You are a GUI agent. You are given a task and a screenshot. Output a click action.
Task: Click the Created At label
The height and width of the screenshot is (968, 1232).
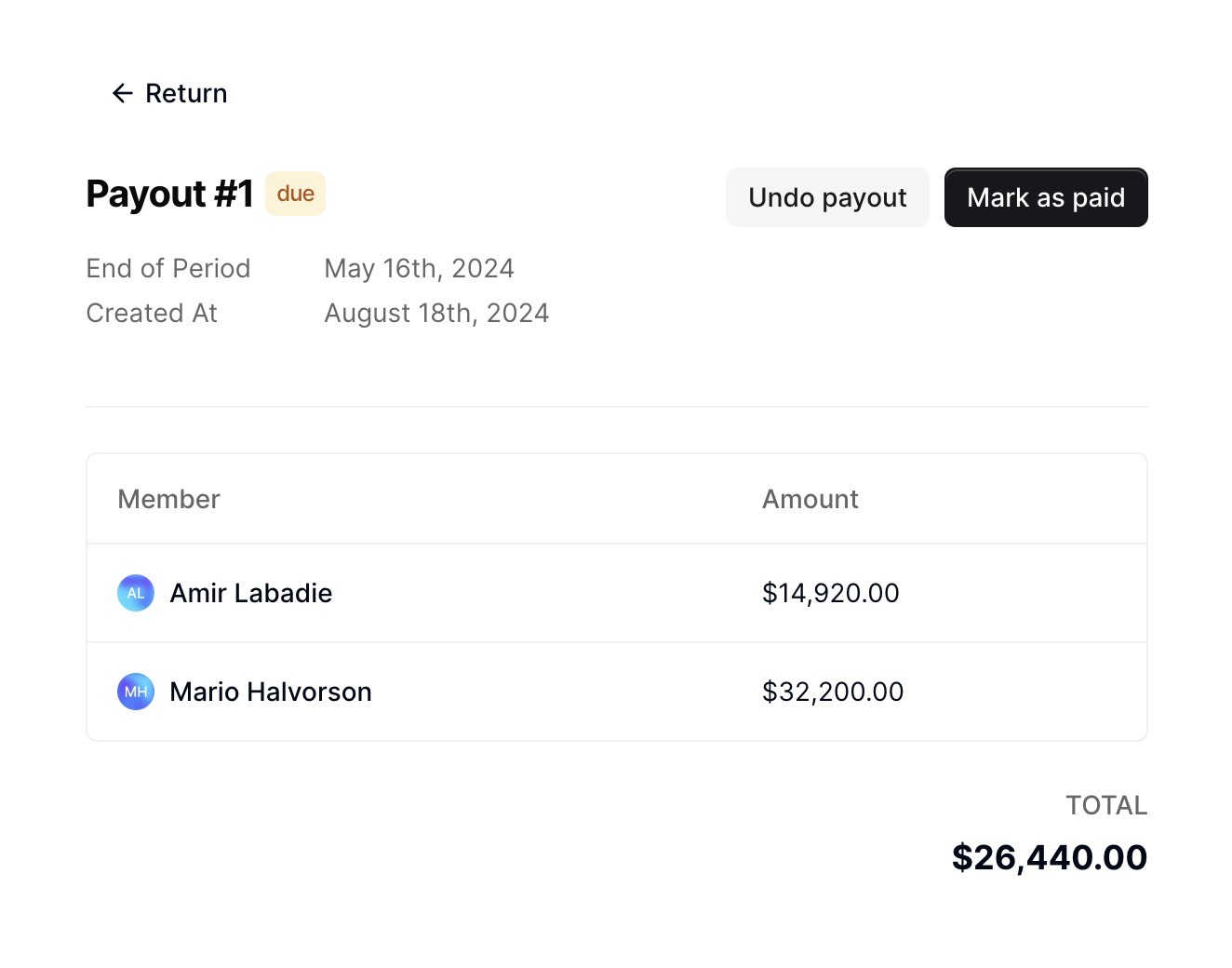click(152, 313)
